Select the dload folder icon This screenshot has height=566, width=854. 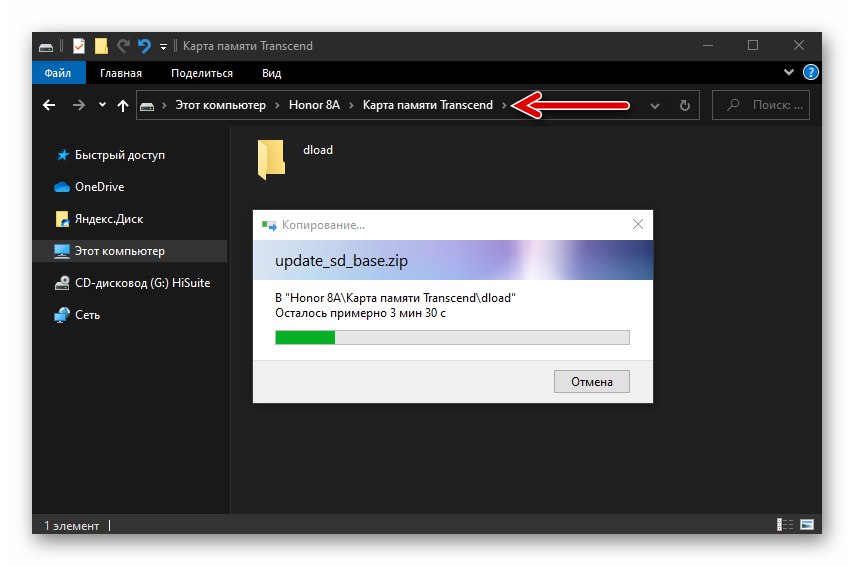point(271,159)
